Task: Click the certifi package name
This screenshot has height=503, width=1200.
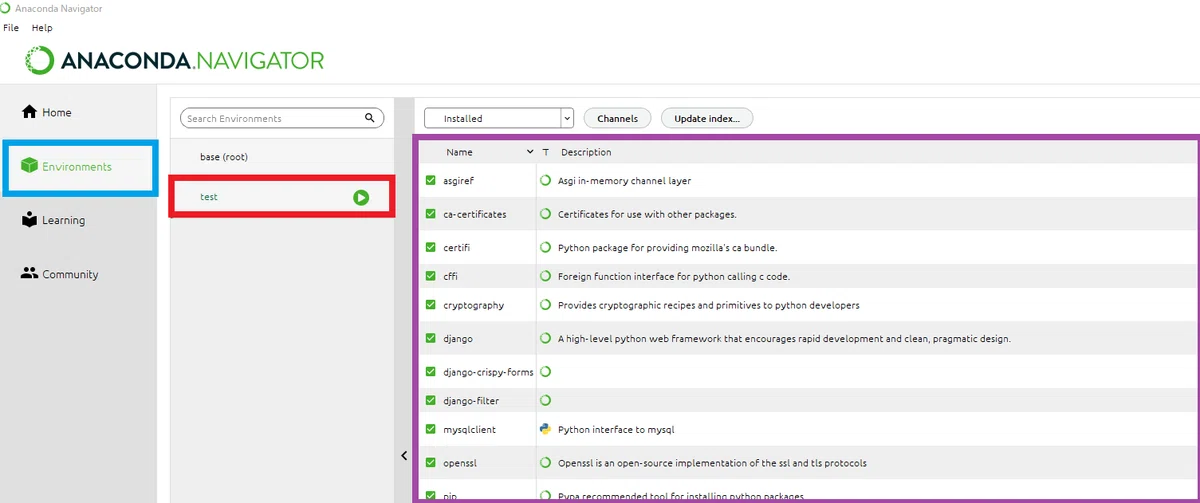Action: (x=457, y=247)
